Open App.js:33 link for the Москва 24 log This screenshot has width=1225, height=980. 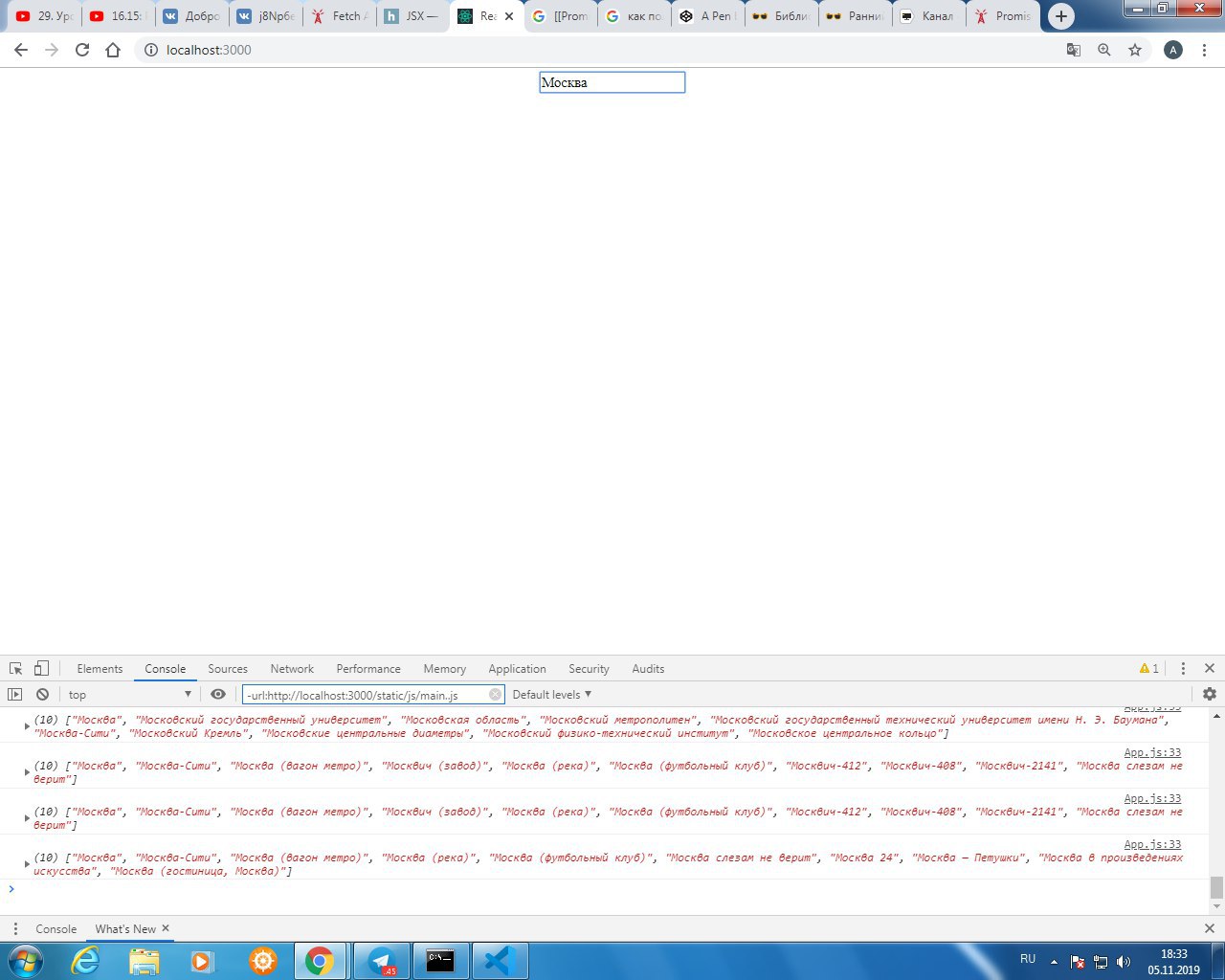(x=1152, y=844)
